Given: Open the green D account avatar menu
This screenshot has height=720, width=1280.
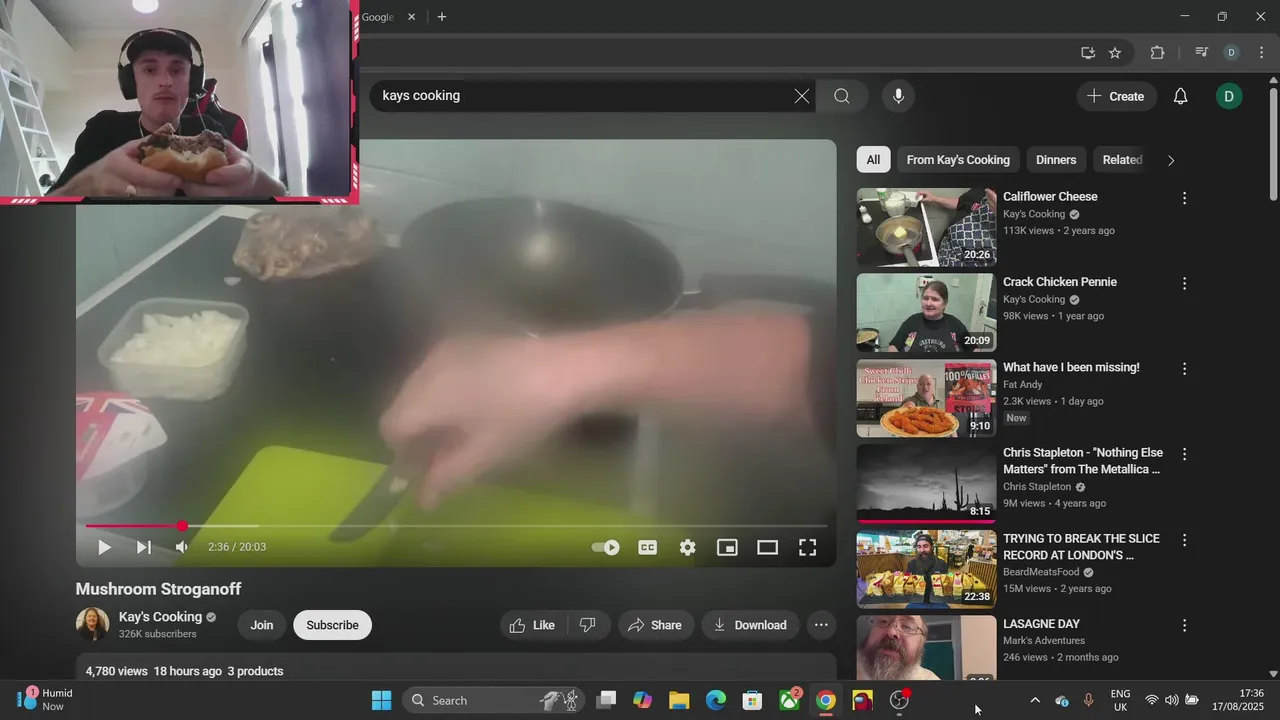Looking at the screenshot, I should [1229, 96].
